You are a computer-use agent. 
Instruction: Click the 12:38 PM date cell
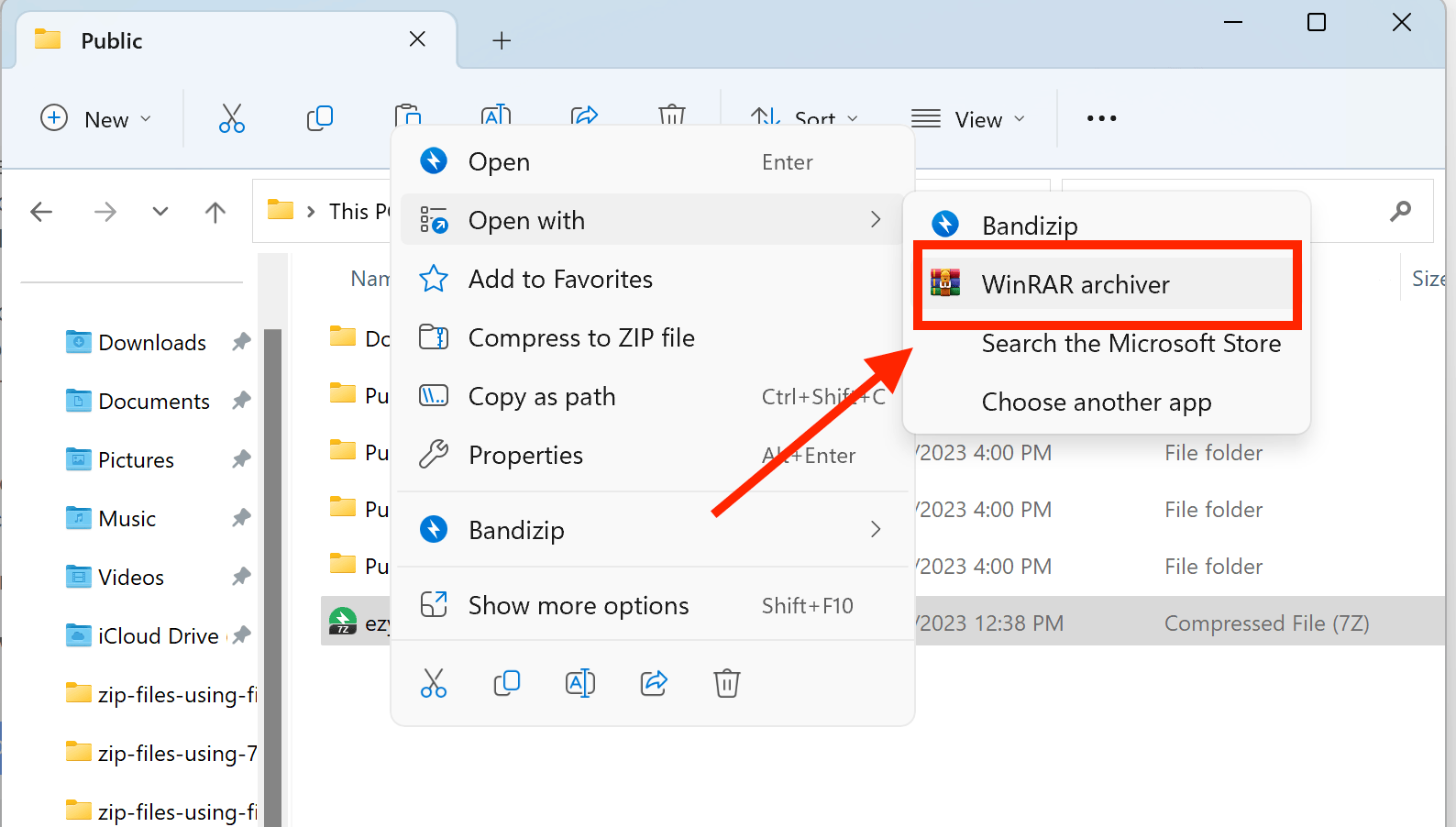pos(989,623)
